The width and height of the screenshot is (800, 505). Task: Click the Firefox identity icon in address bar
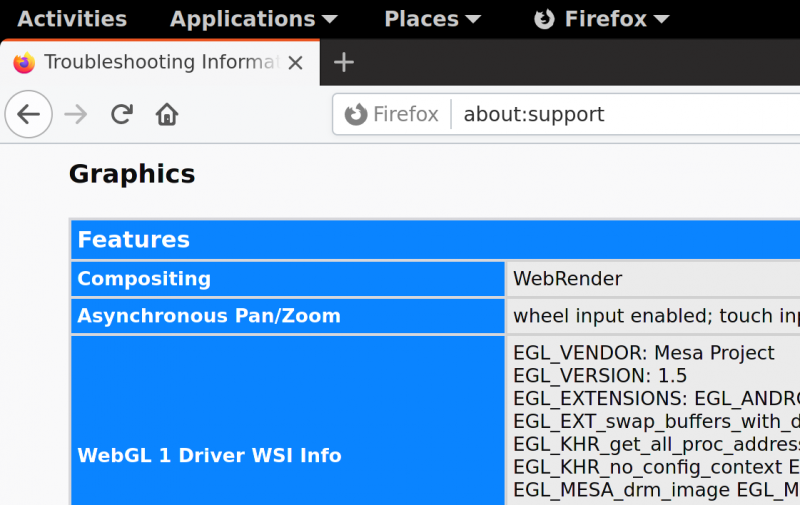[x=356, y=114]
